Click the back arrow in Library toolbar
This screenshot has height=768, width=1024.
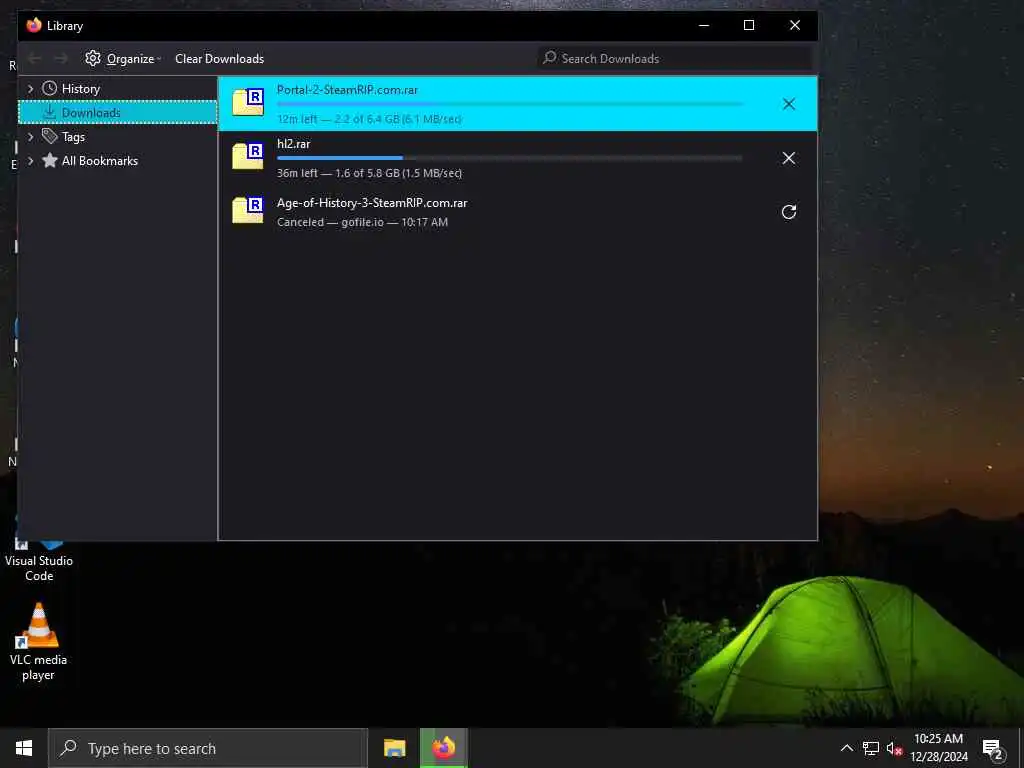point(35,58)
